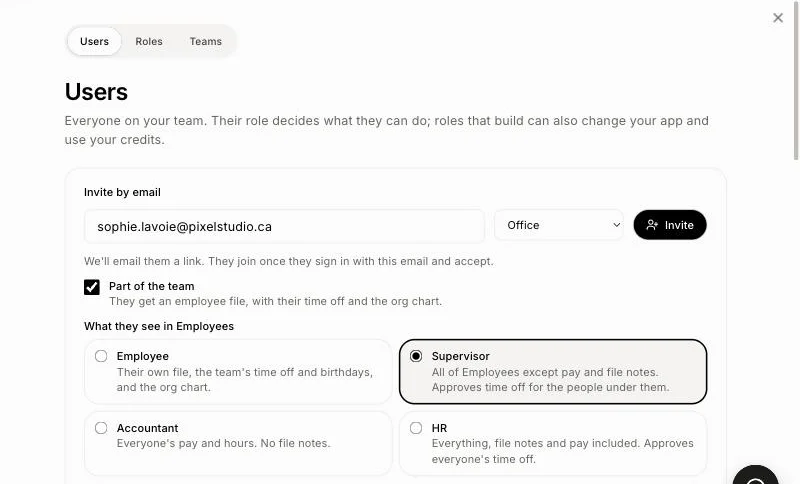Switch to the Roles tab
800x484 pixels.
click(149, 41)
